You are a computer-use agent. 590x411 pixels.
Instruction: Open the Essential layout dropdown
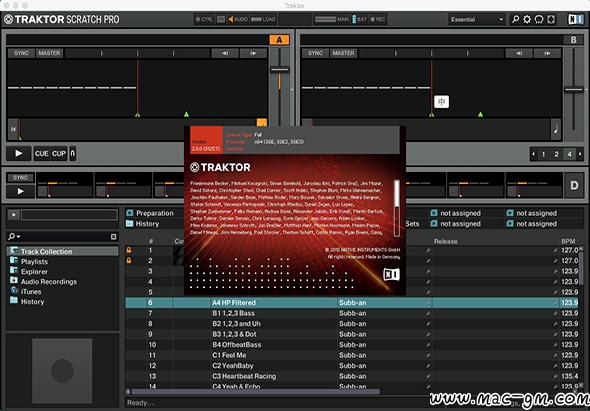(x=476, y=19)
